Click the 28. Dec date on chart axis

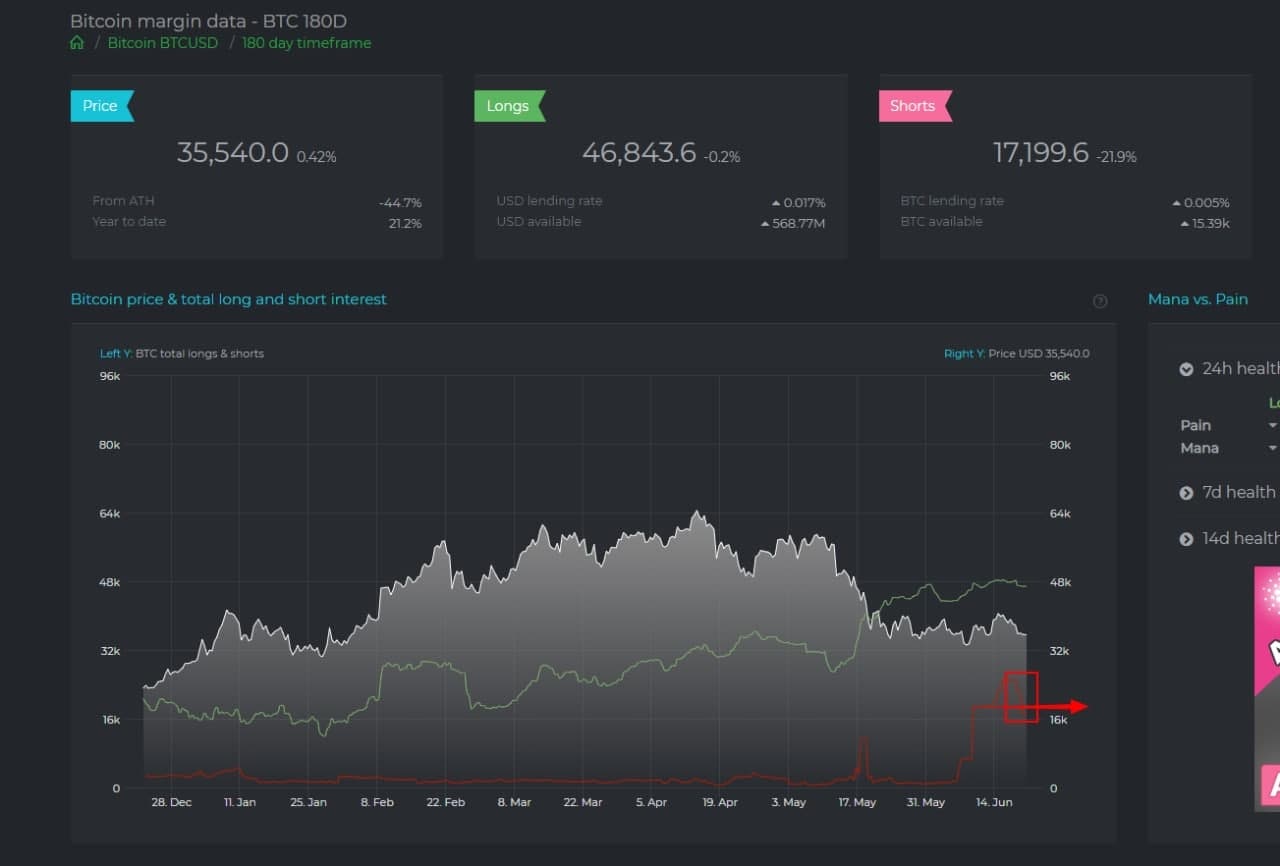pos(171,803)
